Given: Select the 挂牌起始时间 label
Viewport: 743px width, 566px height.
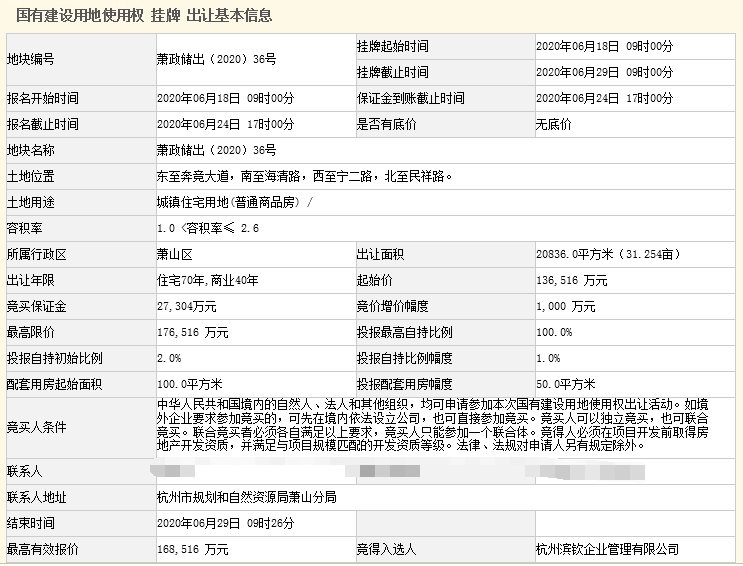Looking at the screenshot, I should [x=393, y=46].
